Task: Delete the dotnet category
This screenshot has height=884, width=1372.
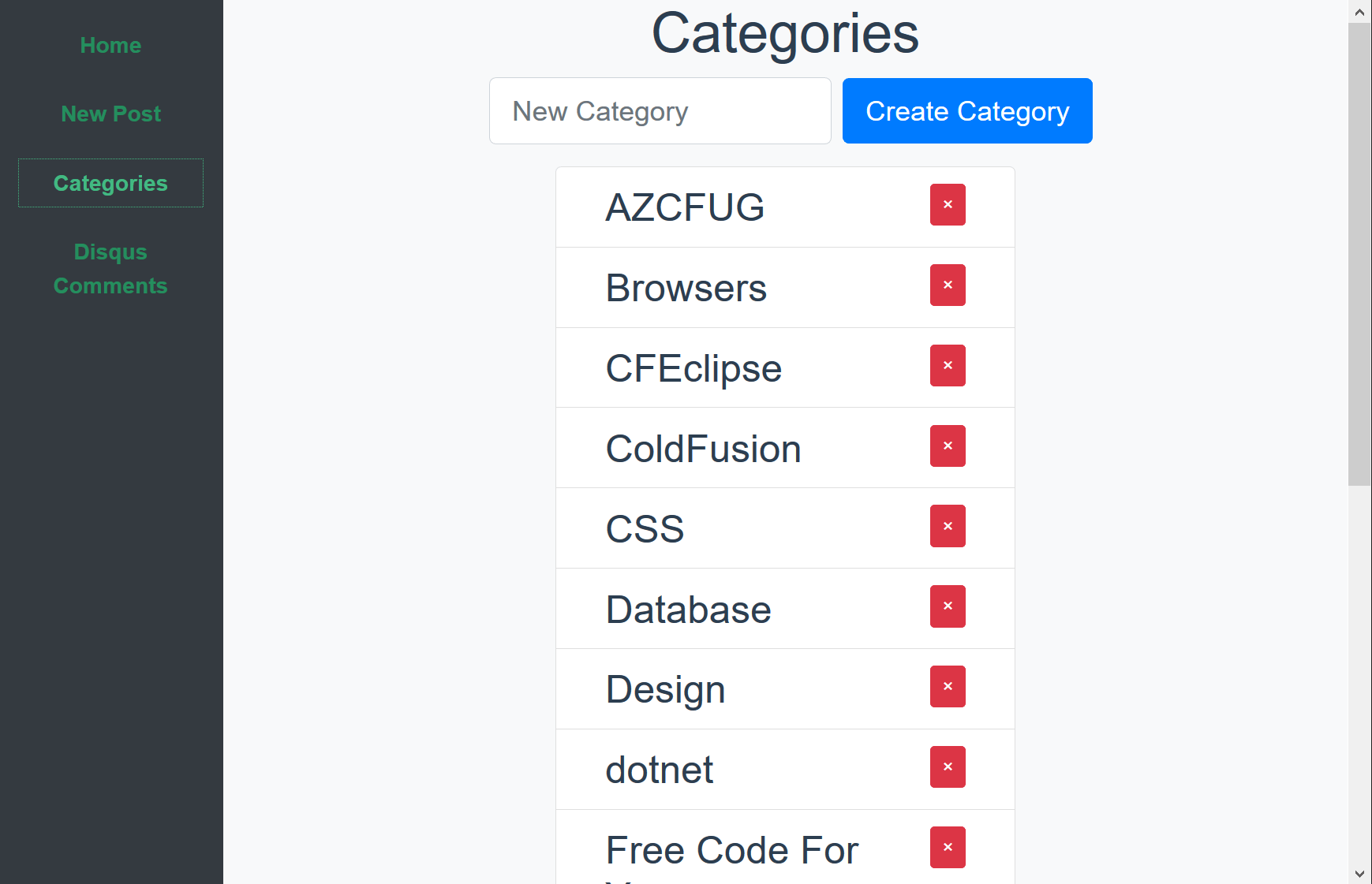Action: point(948,767)
